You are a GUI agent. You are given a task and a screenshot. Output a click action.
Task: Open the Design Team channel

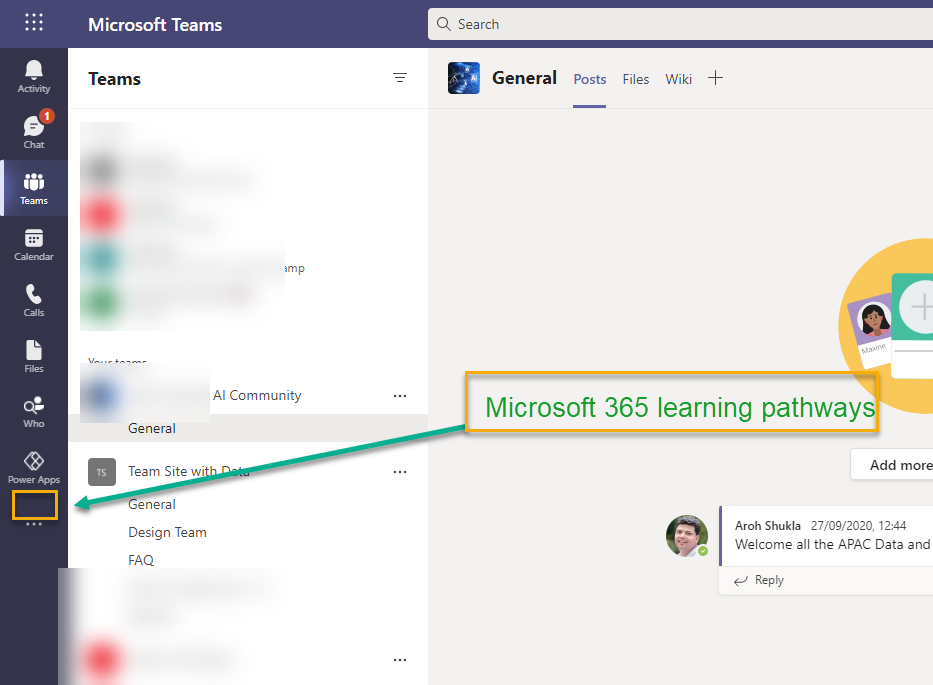pos(167,532)
